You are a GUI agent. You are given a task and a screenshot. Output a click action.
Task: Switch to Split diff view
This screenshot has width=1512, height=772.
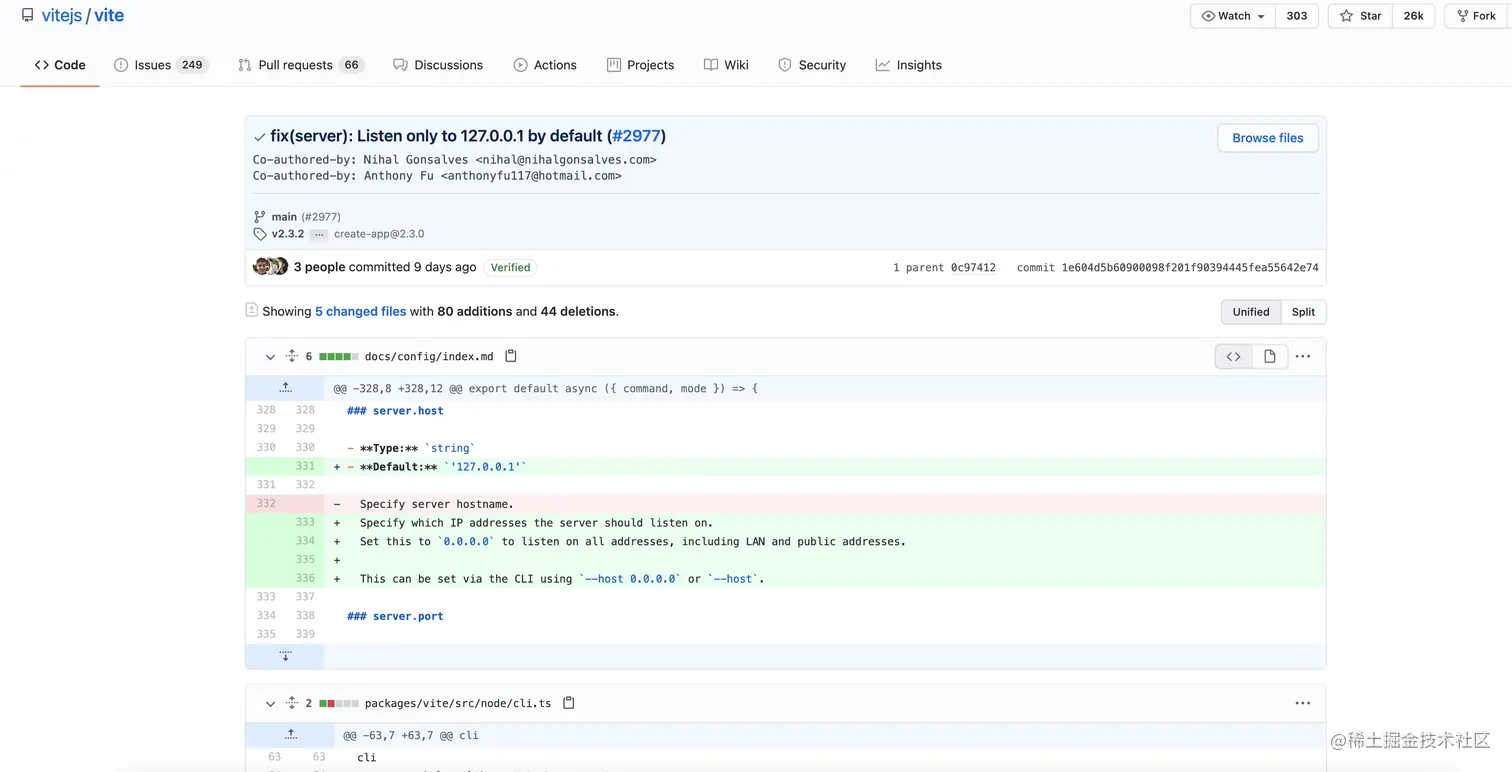pos(1303,312)
